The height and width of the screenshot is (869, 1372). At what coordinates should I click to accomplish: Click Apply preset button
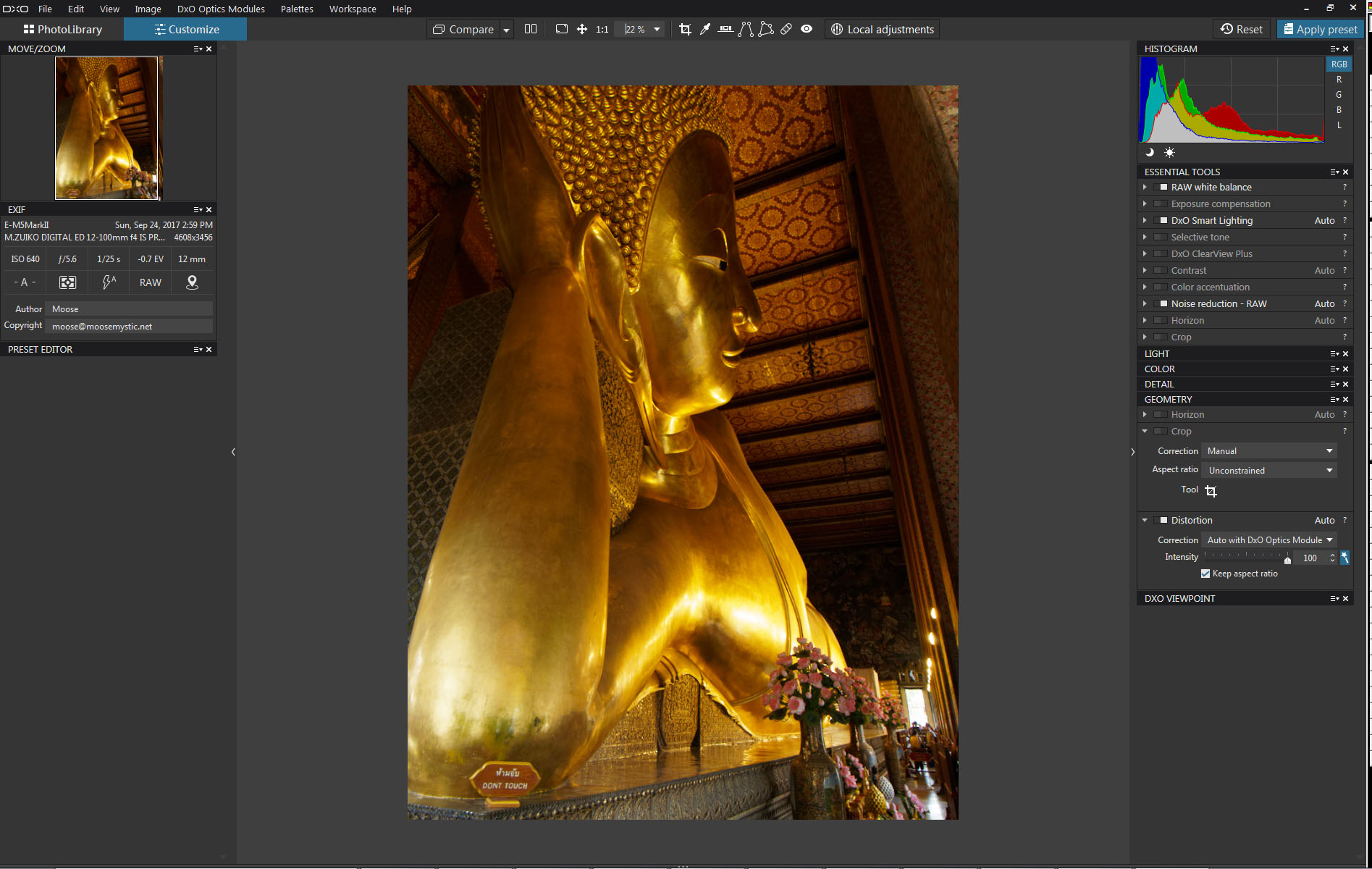(x=1321, y=30)
